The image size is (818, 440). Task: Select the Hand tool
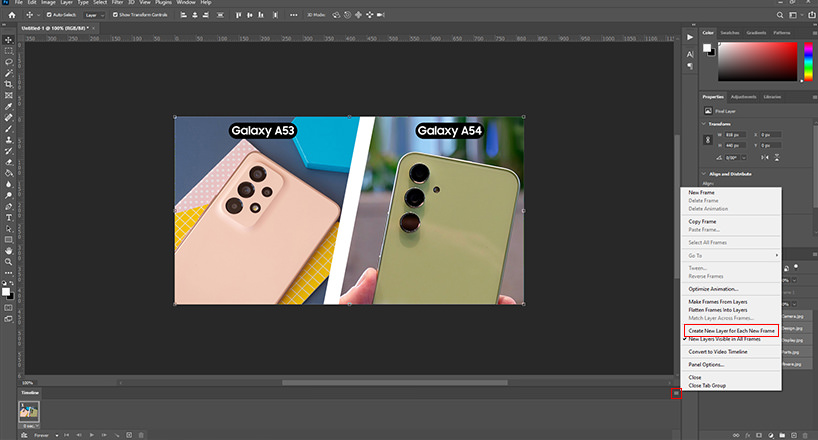click(x=8, y=251)
